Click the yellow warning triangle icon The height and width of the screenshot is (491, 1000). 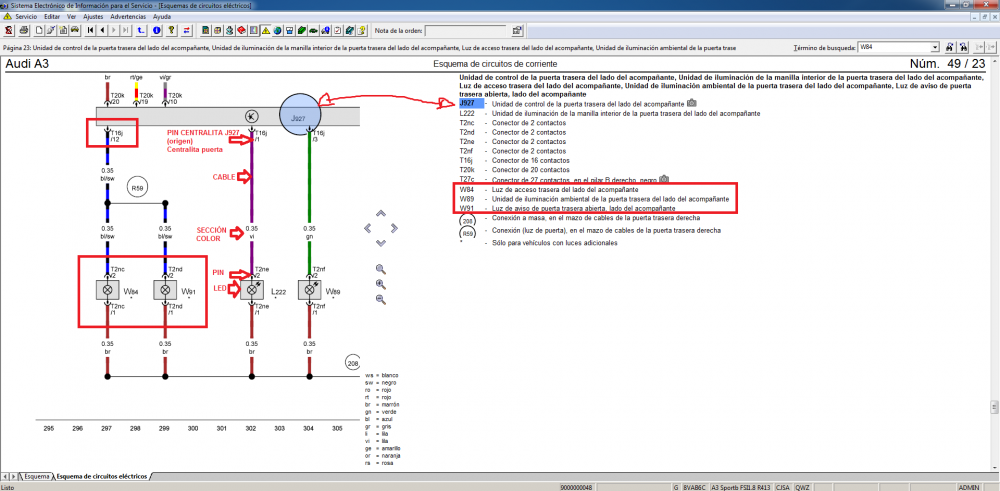(x=265, y=30)
